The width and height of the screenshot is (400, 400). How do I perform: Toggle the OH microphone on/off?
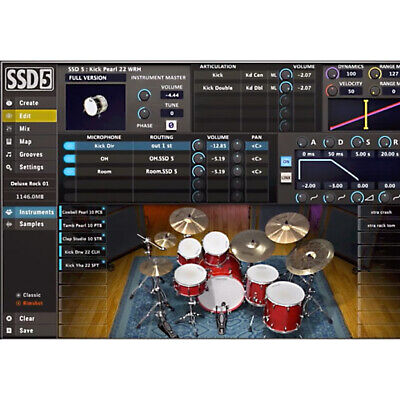pyautogui.click(x=69, y=159)
